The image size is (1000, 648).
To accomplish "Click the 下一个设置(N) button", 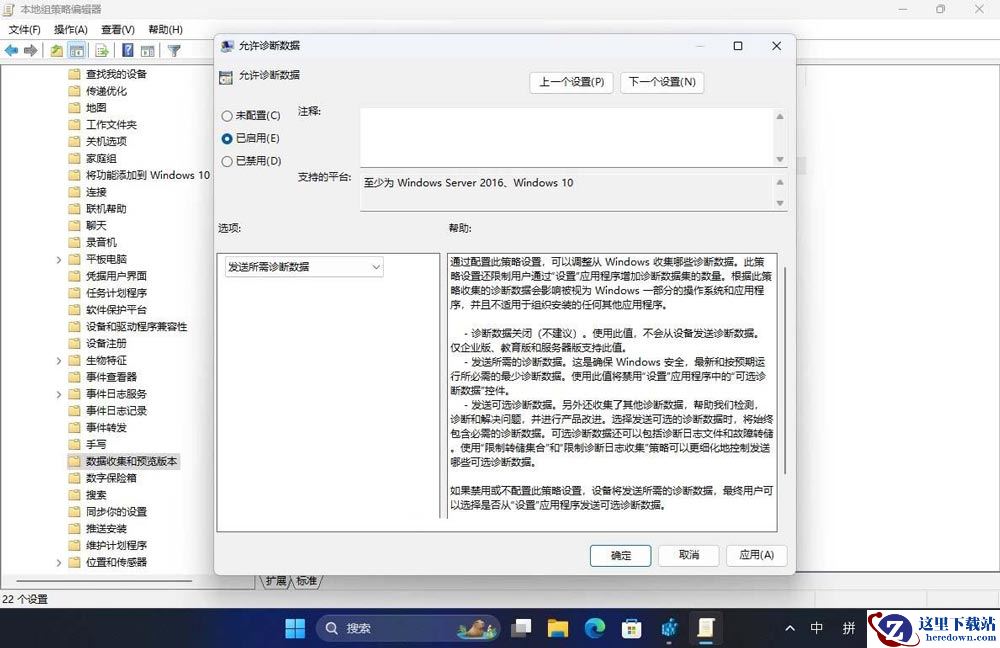I will tap(662, 82).
